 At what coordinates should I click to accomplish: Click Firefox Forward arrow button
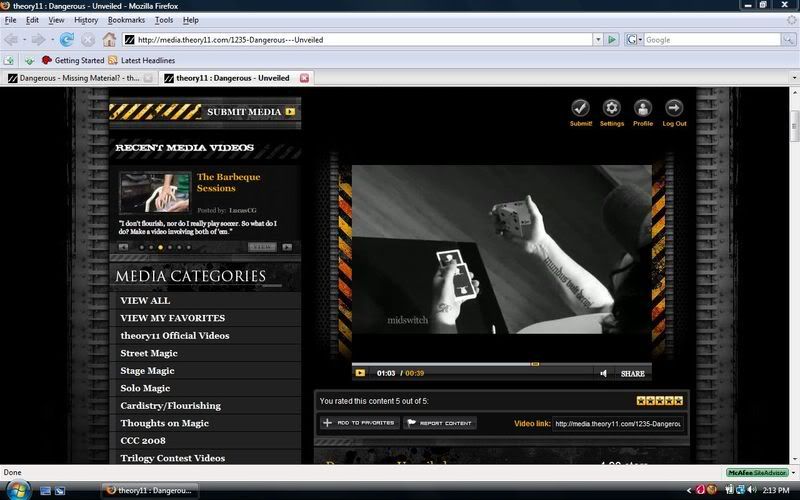click(x=38, y=39)
